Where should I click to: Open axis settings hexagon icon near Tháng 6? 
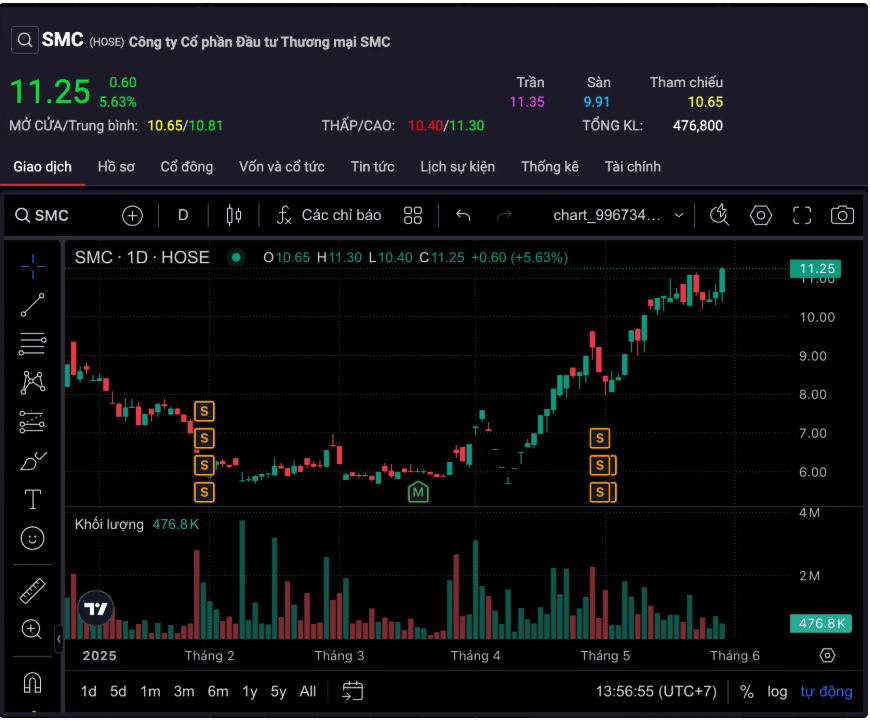[x=827, y=656]
